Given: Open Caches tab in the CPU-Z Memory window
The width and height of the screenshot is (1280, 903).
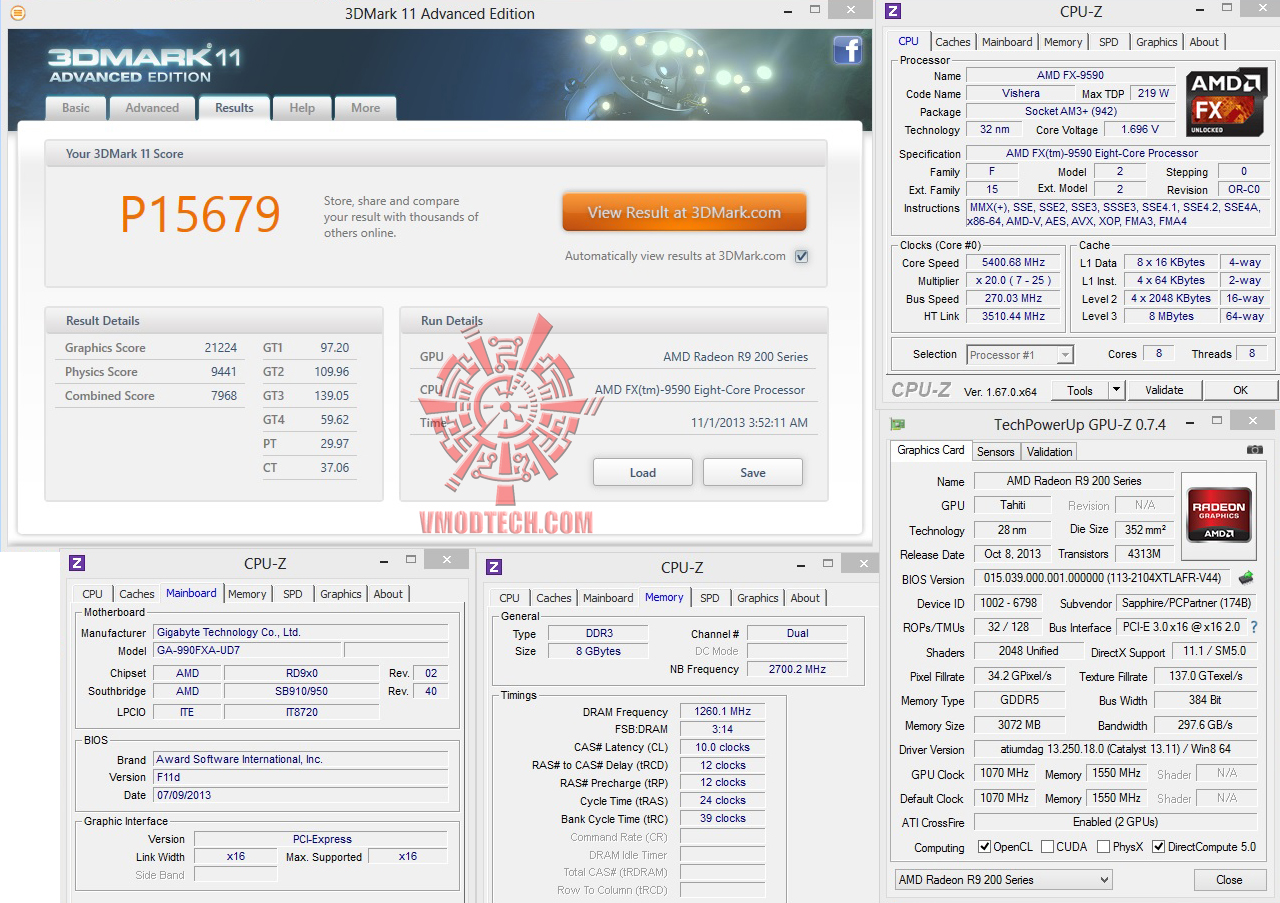Looking at the screenshot, I should 554,598.
